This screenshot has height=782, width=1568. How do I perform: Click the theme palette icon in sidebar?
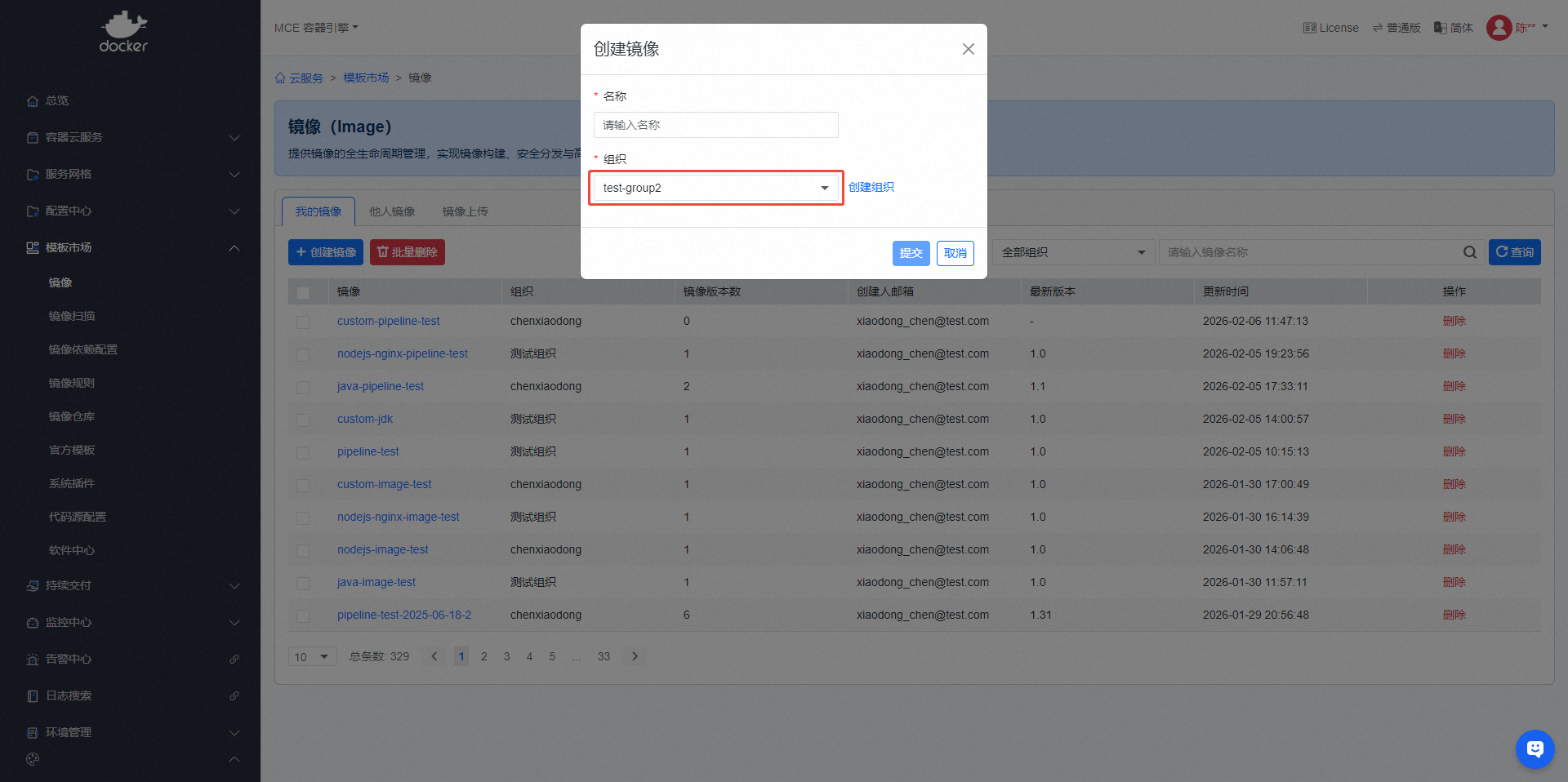[x=33, y=759]
